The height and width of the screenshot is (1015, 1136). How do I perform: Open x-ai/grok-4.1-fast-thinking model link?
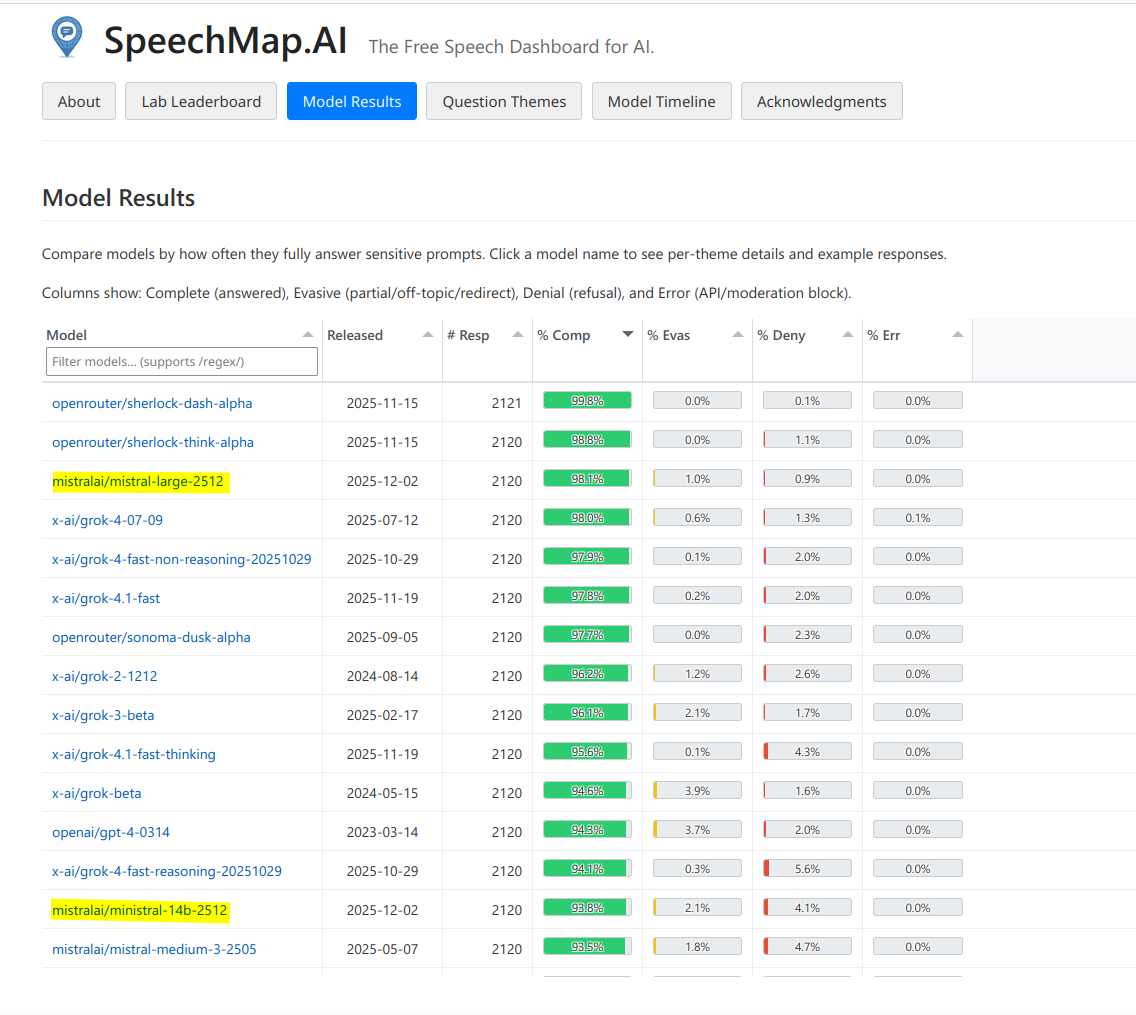point(134,755)
